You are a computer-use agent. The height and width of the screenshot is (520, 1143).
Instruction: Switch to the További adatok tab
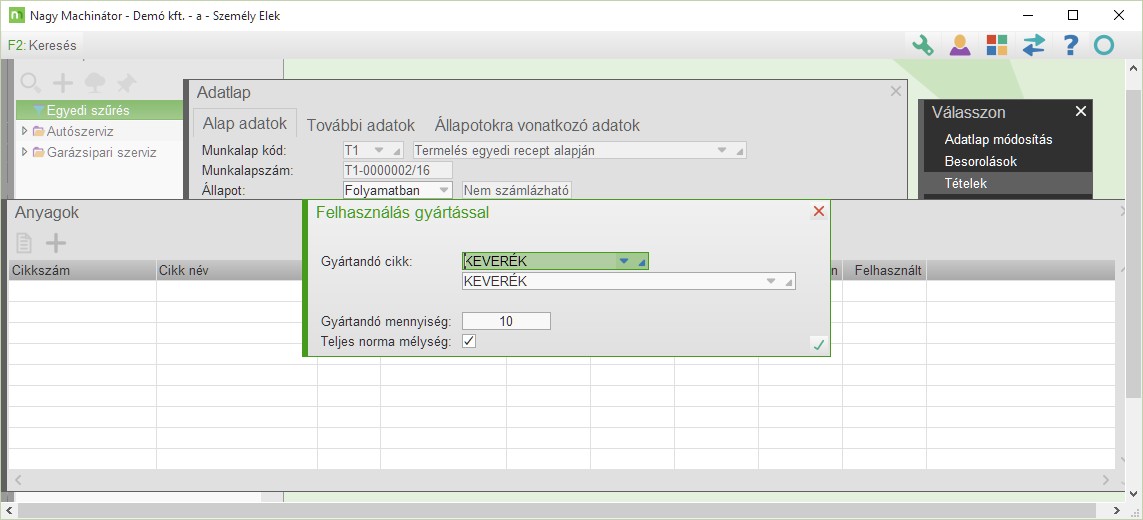coord(361,125)
